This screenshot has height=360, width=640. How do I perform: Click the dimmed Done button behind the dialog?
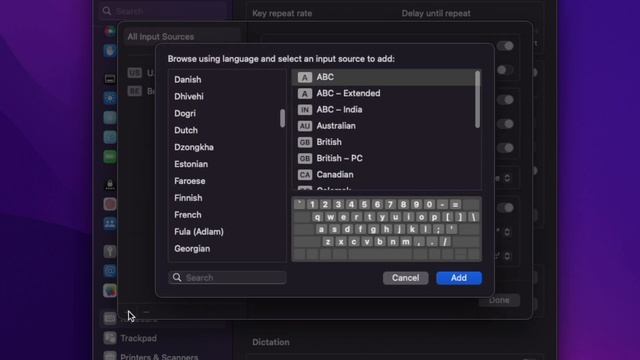[x=499, y=300]
